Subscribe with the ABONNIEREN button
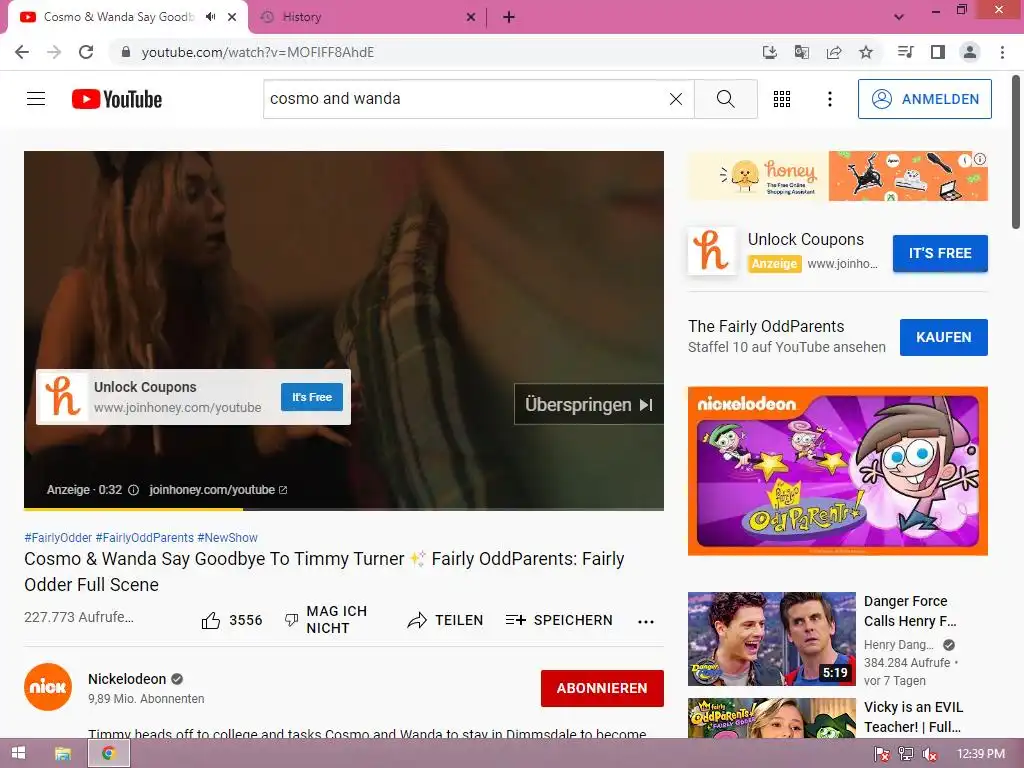 tap(602, 688)
